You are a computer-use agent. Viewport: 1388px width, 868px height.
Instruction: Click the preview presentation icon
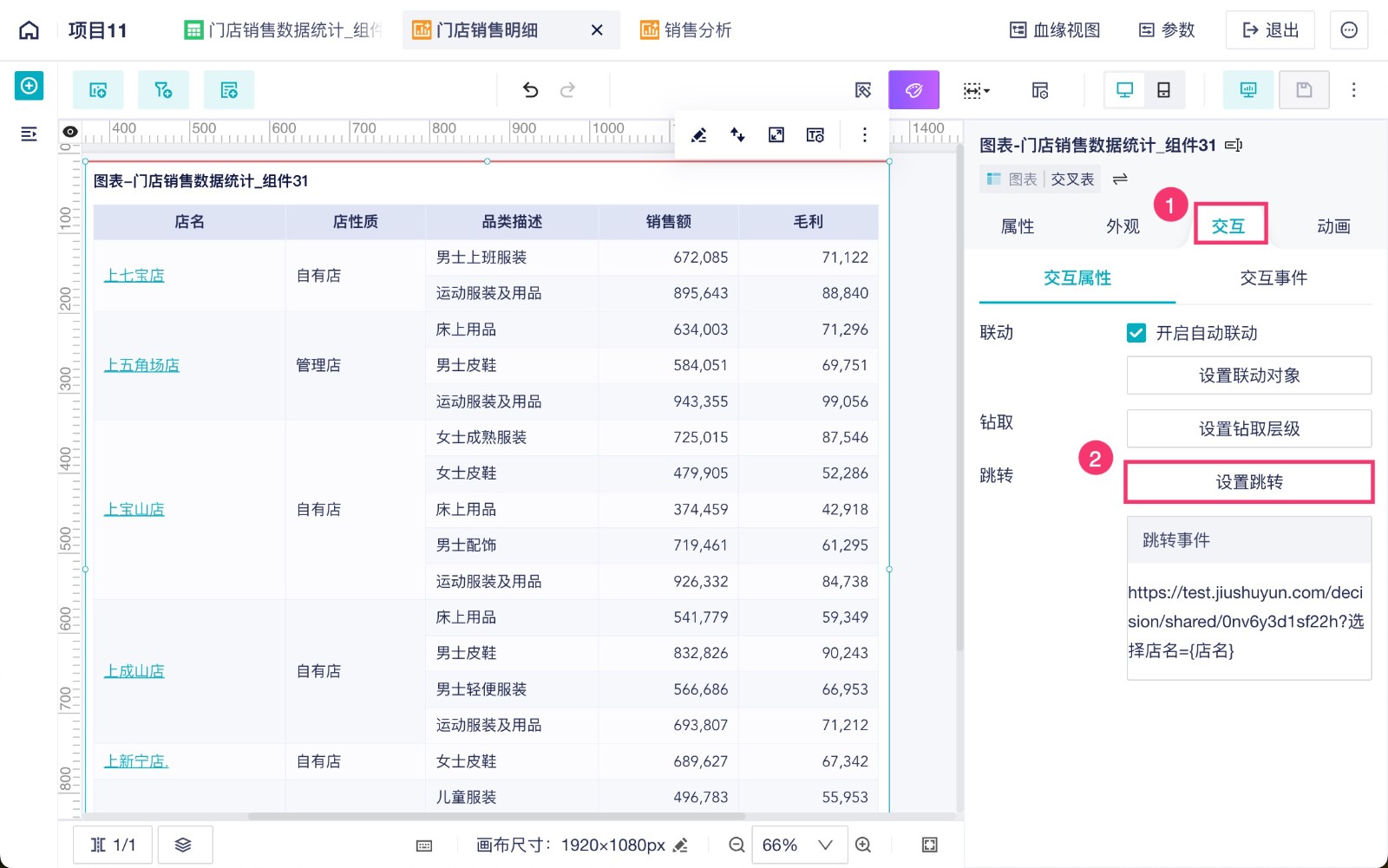[x=1248, y=90]
